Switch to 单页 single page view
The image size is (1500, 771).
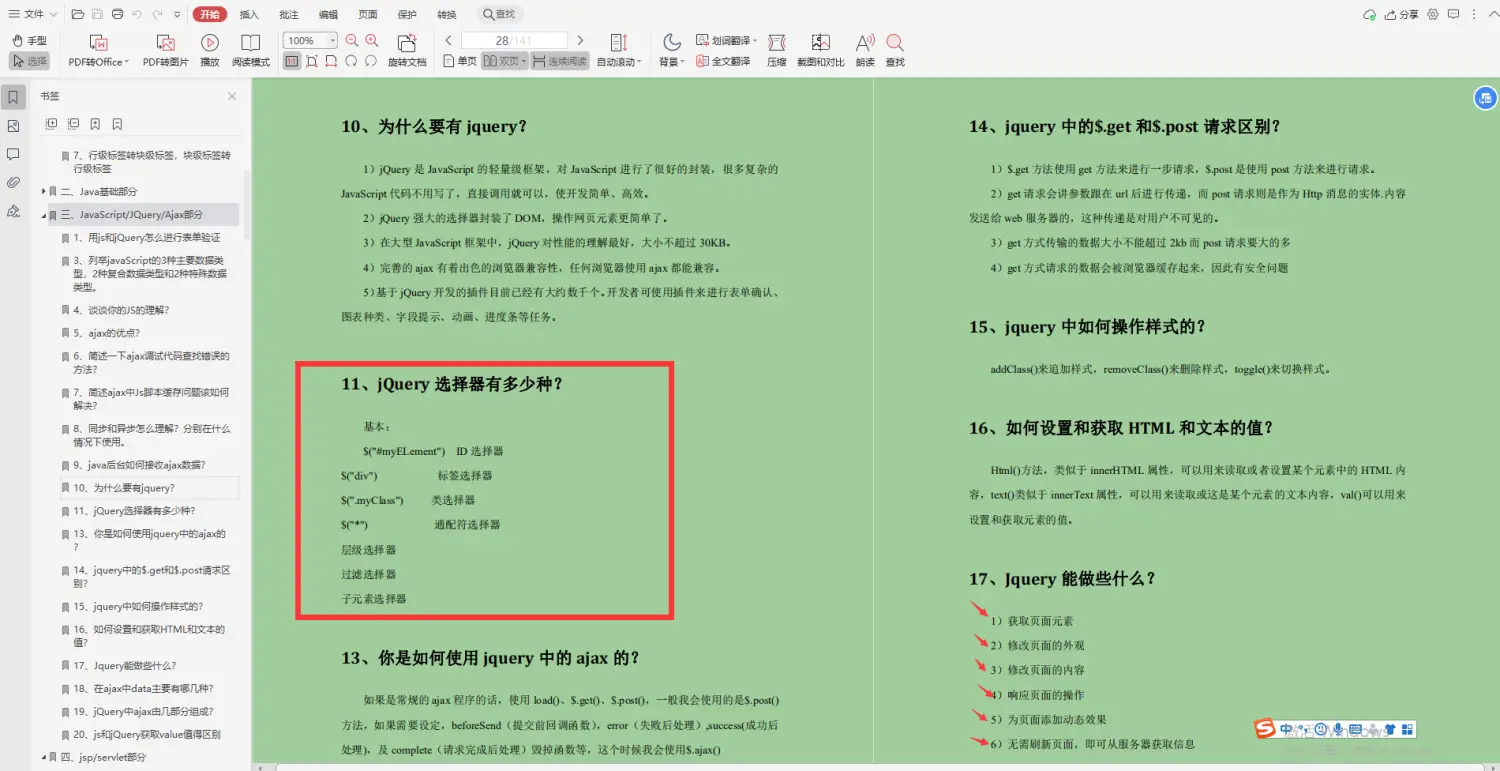click(x=461, y=61)
